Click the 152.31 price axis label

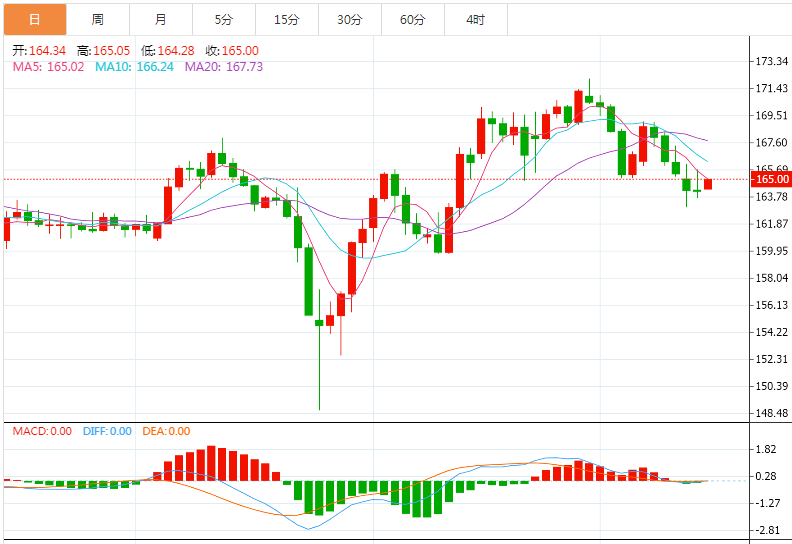[771, 359]
